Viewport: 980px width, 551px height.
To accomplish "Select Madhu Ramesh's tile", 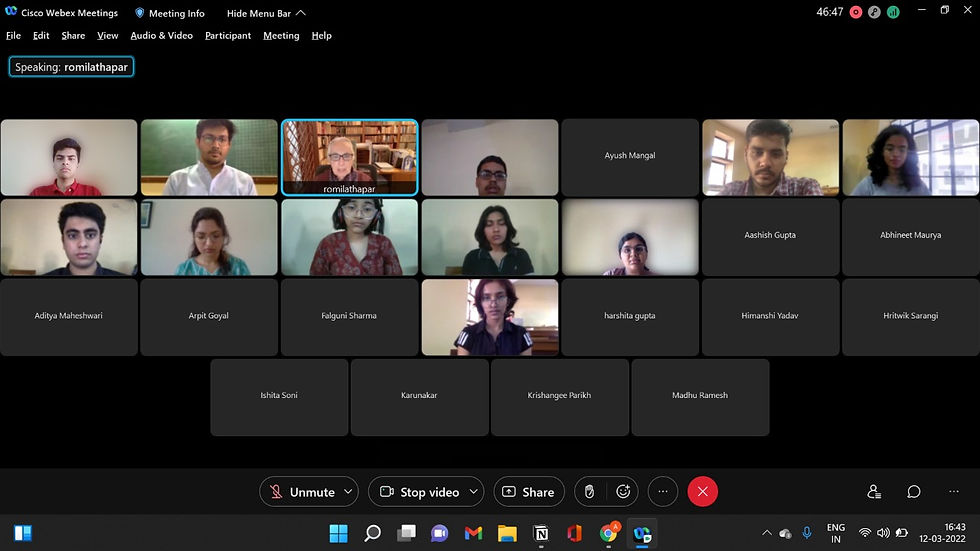I will point(700,397).
